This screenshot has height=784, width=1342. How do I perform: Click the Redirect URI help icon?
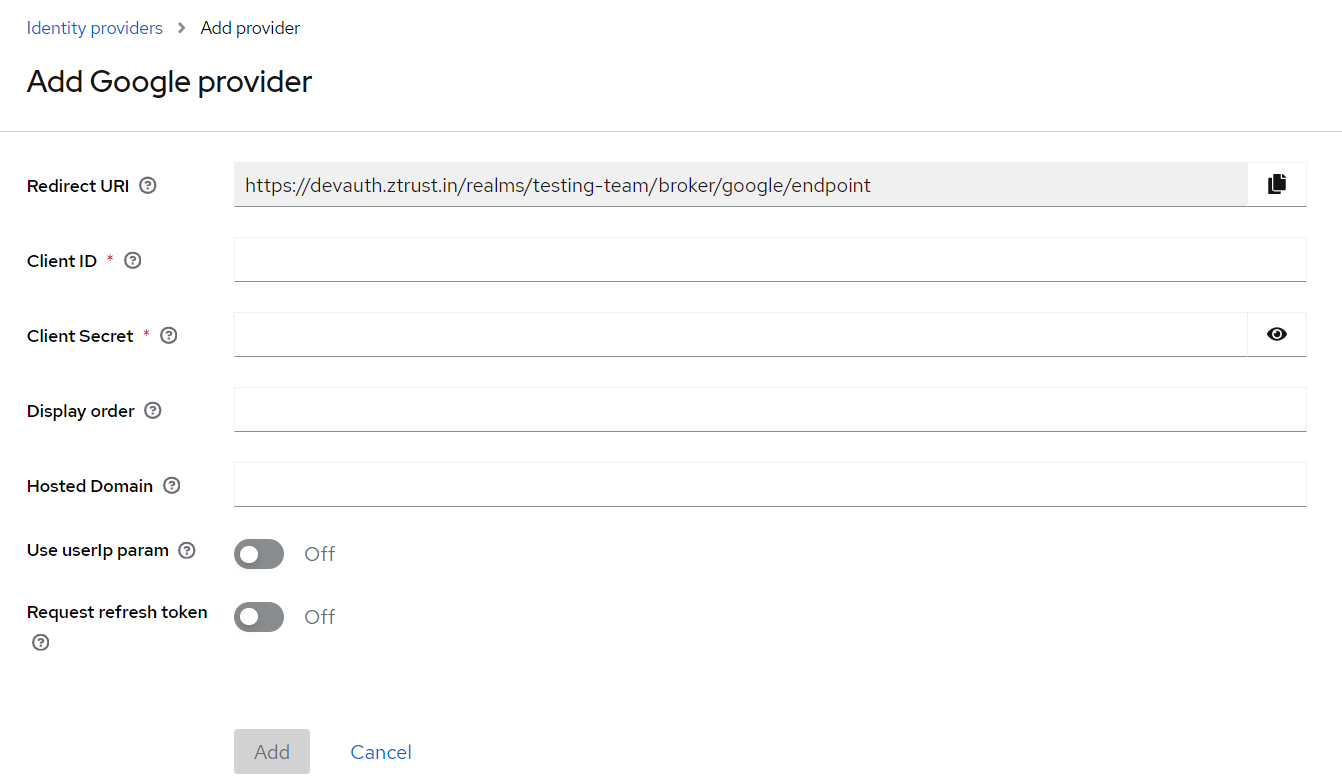[x=148, y=185]
